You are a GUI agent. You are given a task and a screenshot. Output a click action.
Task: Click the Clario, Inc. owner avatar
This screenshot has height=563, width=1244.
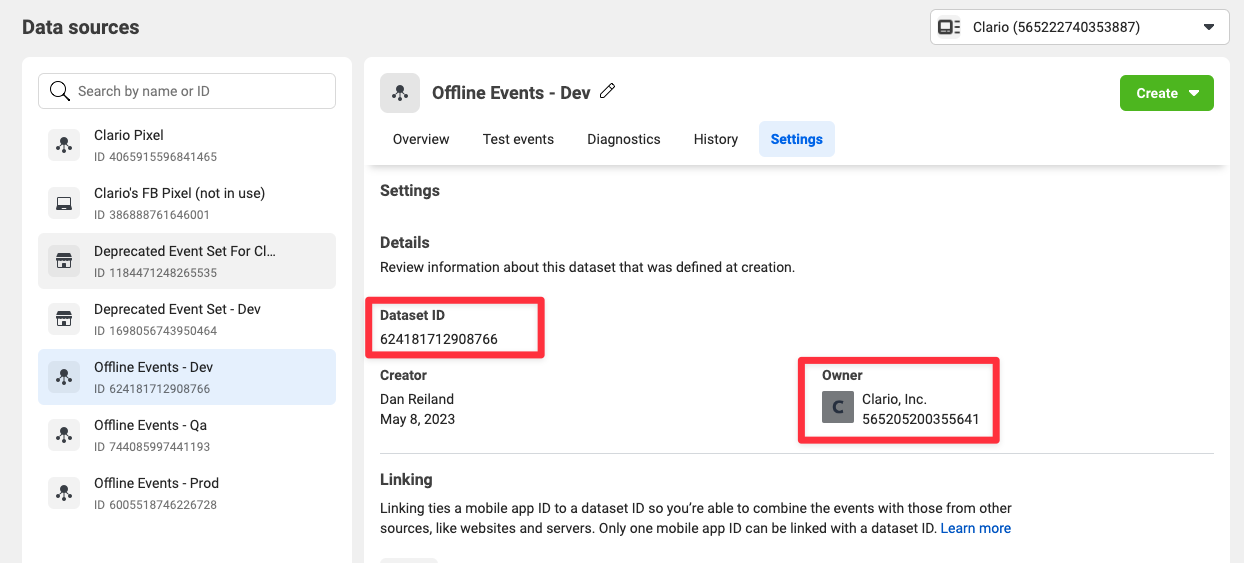click(x=838, y=408)
